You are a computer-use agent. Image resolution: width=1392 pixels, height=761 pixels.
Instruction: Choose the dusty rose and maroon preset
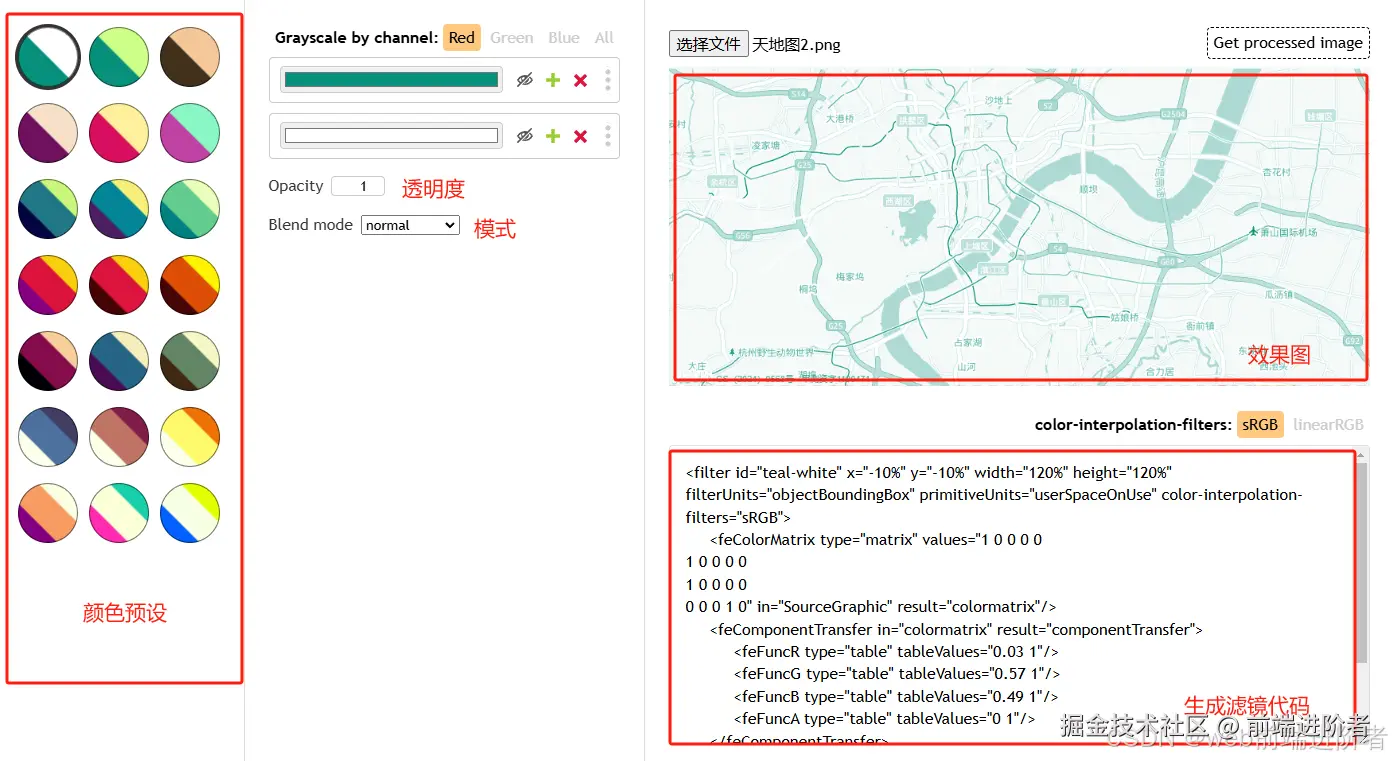(x=119, y=436)
